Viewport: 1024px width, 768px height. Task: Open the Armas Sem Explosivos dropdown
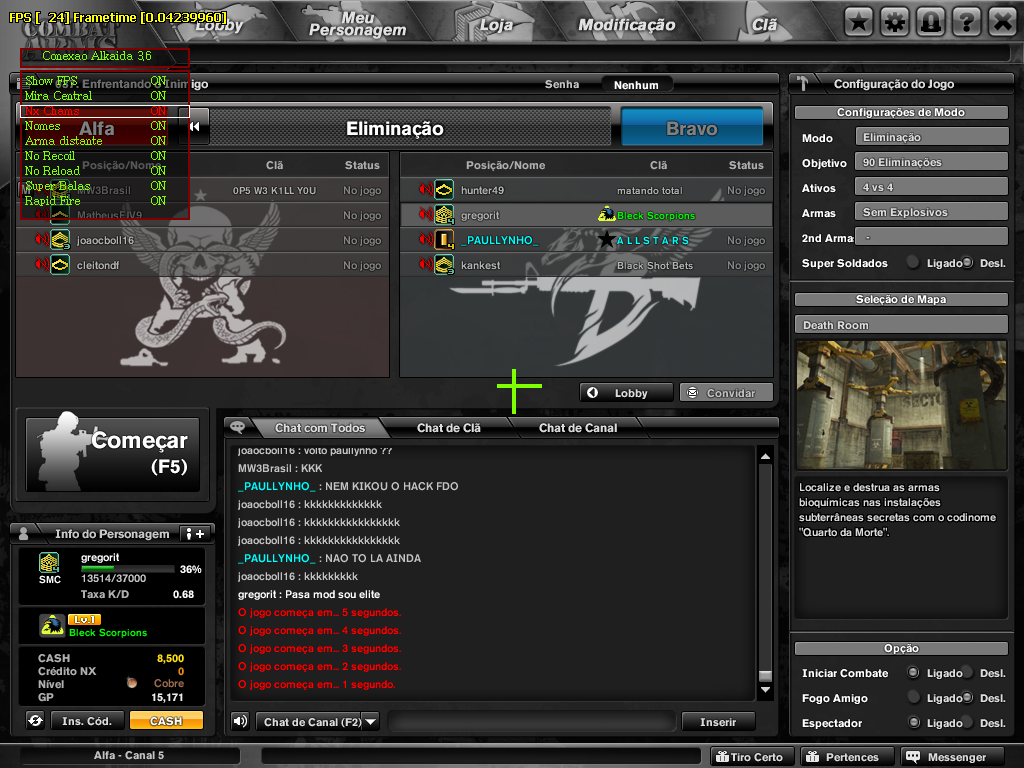pos(931,212)
